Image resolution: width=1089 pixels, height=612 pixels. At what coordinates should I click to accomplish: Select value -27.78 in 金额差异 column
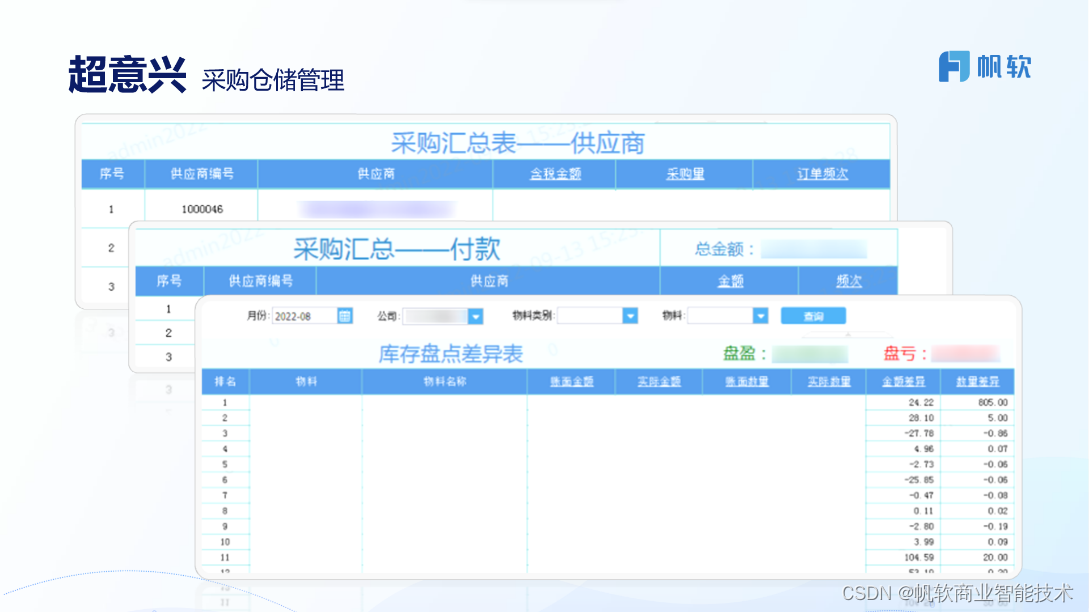[x=919, y=433]
